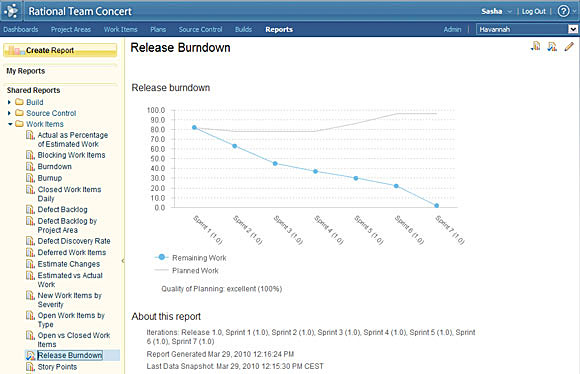Select the Reports menu
The width and height of the screenshot is (580, 374).
click(x=279, y=29)
